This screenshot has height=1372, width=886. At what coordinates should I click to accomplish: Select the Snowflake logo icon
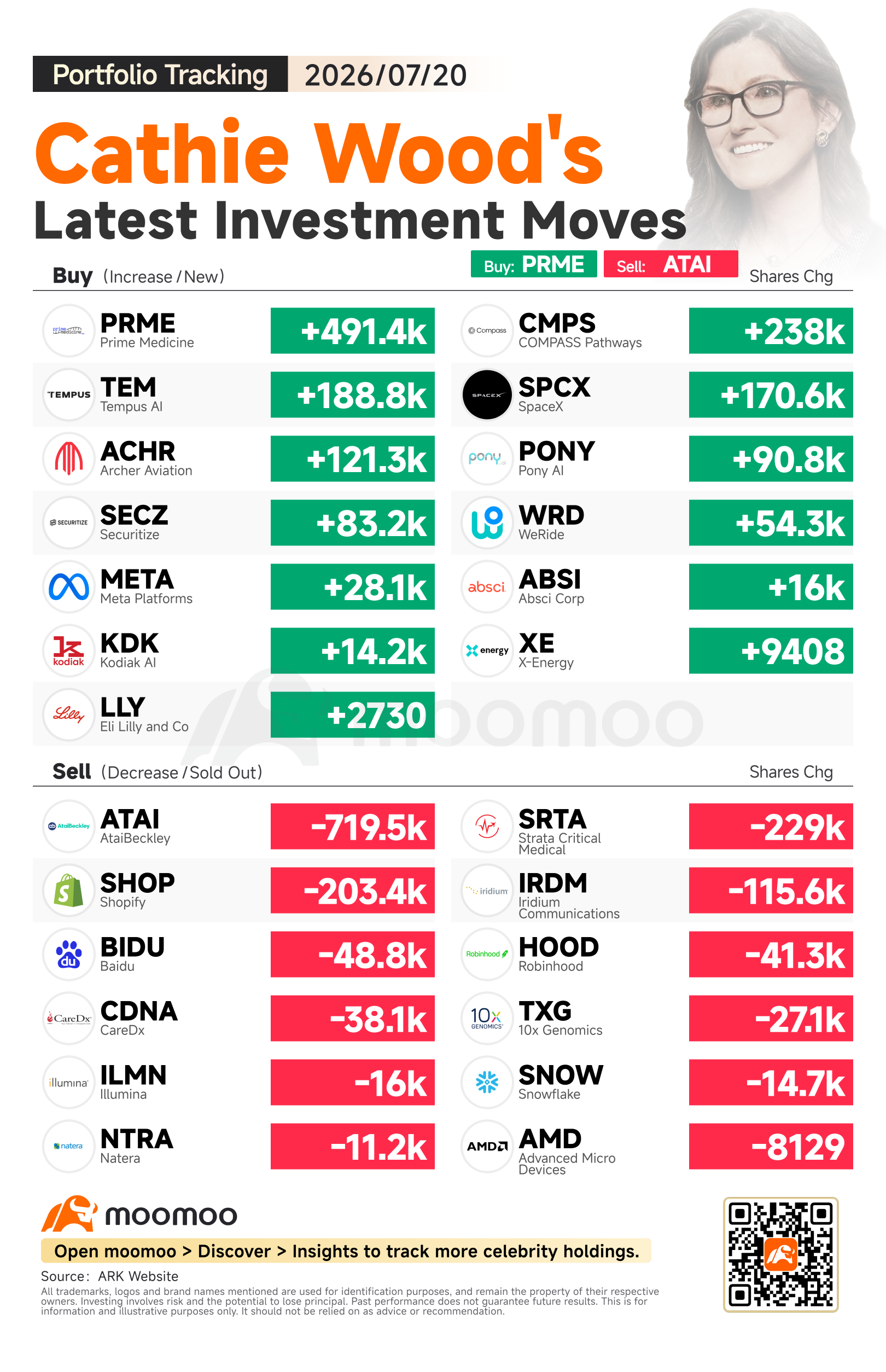pos(487,1083)
